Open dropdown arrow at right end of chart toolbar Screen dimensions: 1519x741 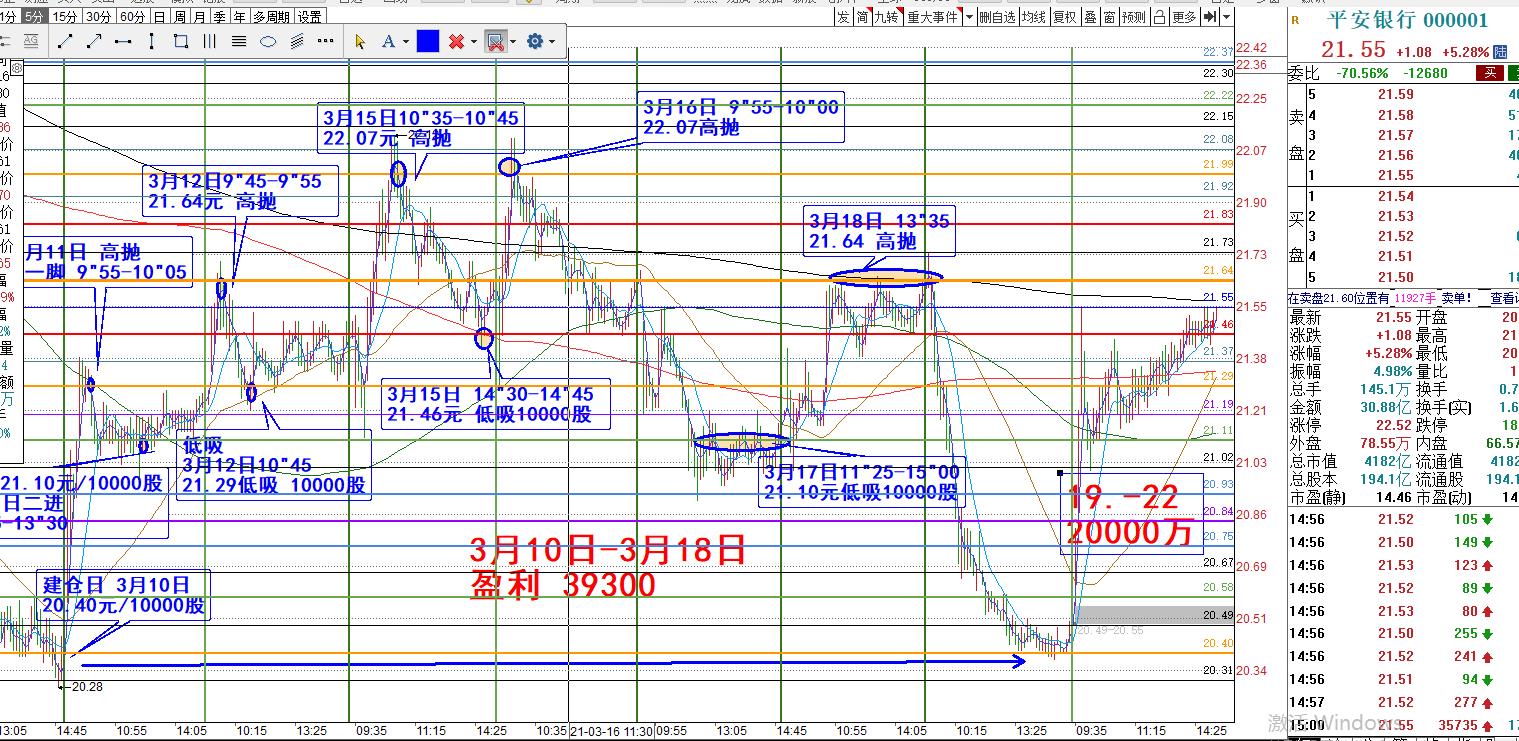(x=1227, y=17)
